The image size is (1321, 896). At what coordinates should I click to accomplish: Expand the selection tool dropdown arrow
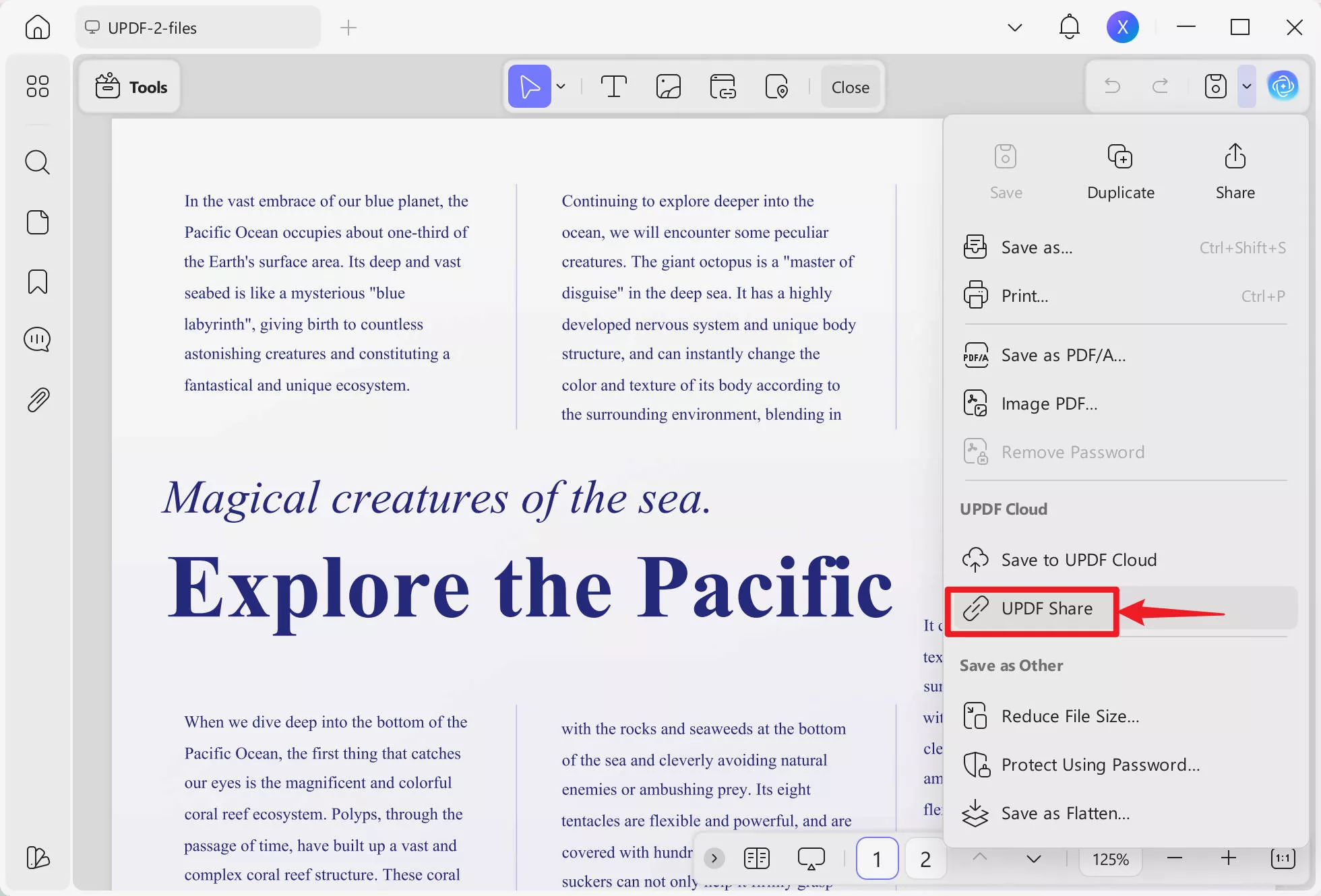click(561, 86)
